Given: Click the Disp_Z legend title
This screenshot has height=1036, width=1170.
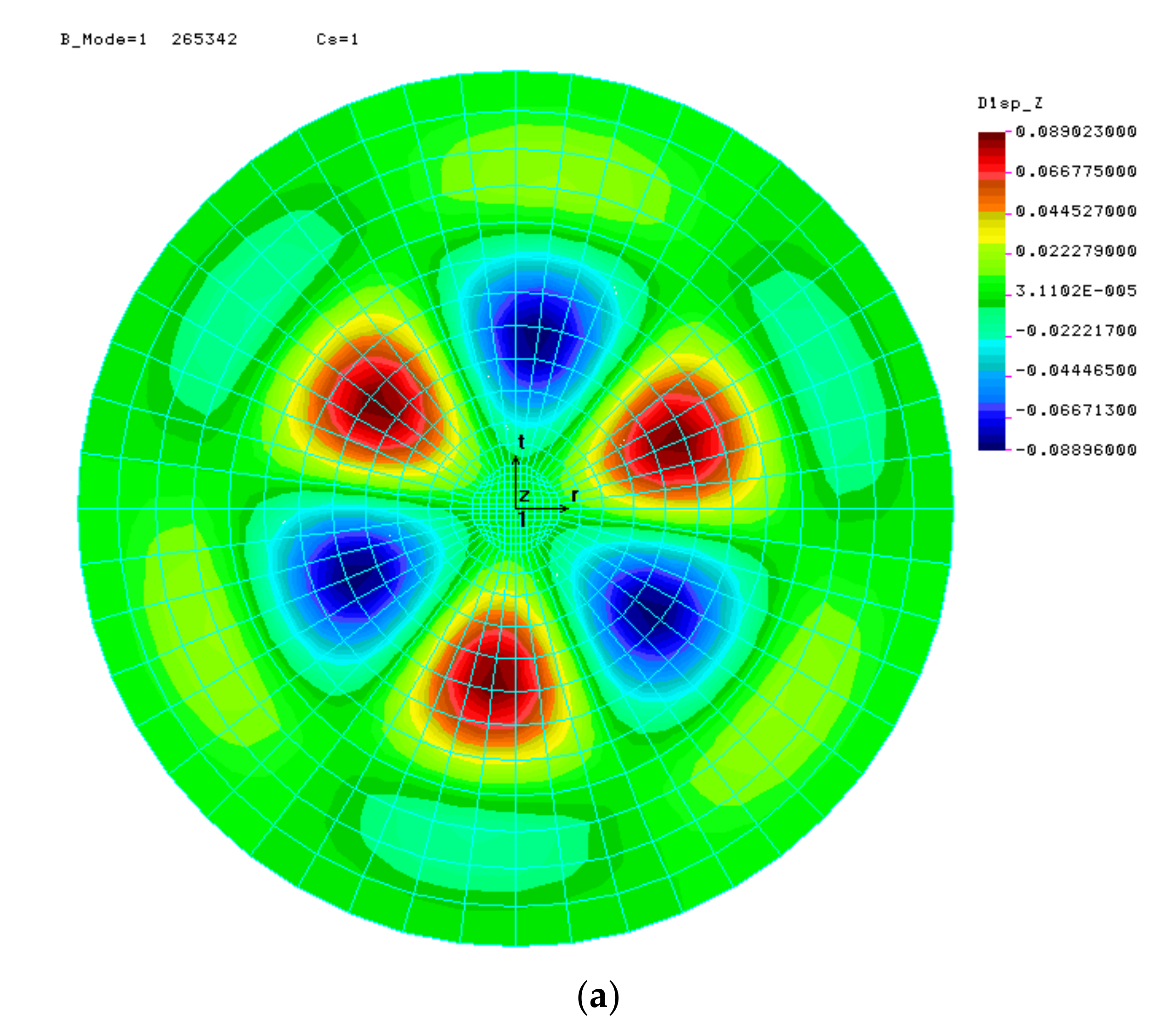Looking at the screenshot, I should pyautogui.click(x=1010, y=104).
